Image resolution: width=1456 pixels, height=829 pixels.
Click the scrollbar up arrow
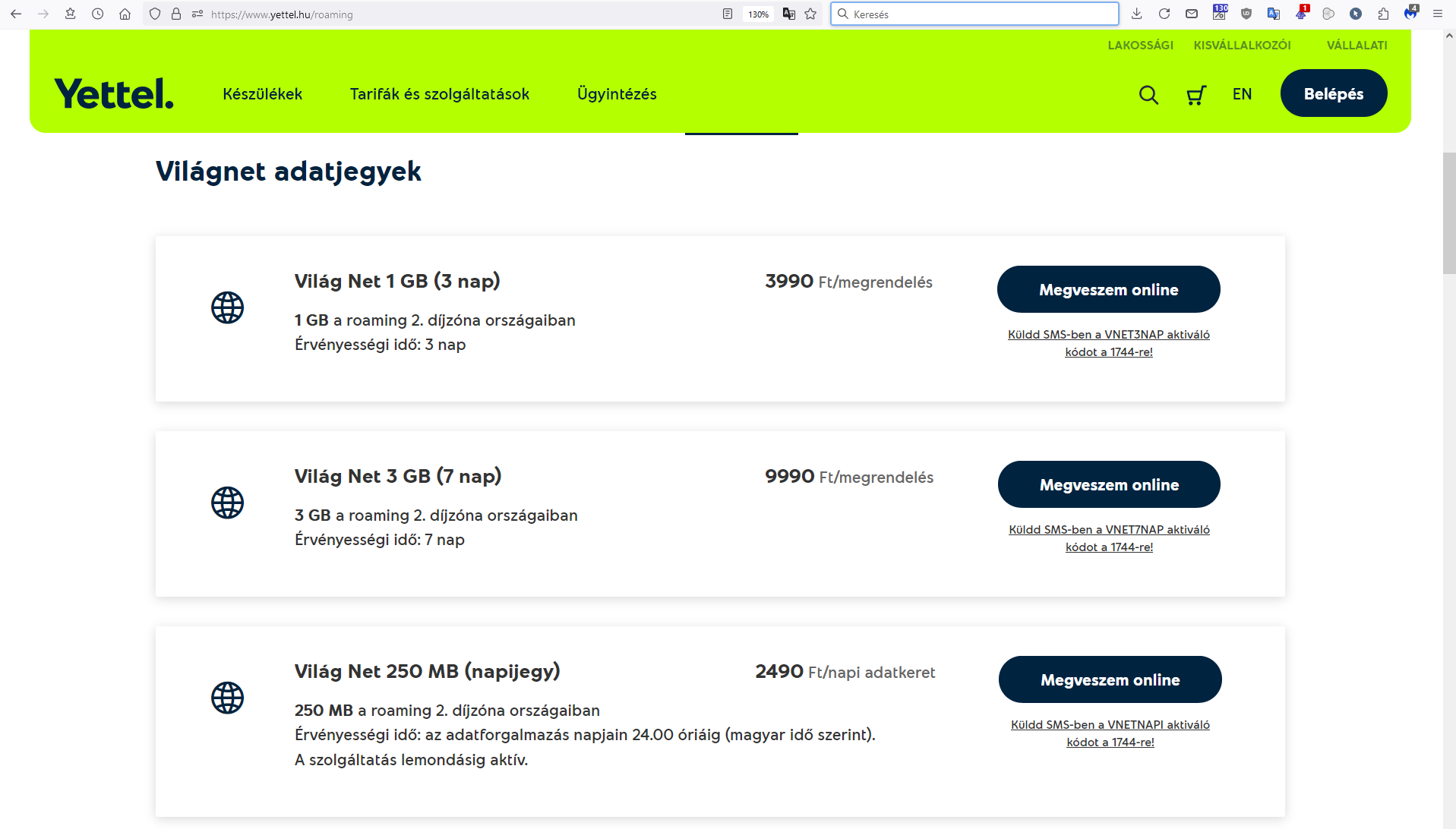point(1449,36)
